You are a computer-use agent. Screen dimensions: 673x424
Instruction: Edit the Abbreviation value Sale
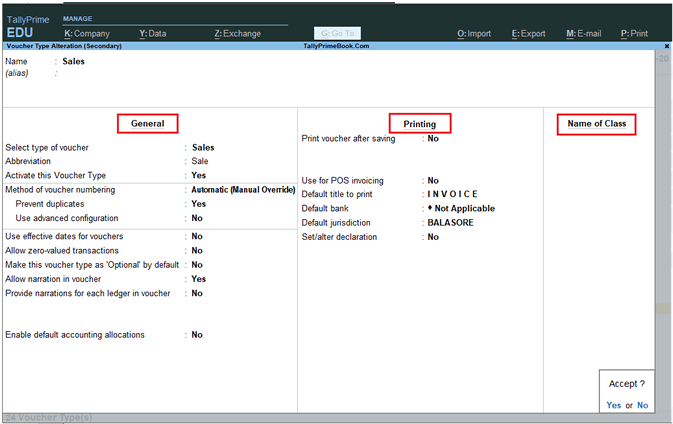200,161
